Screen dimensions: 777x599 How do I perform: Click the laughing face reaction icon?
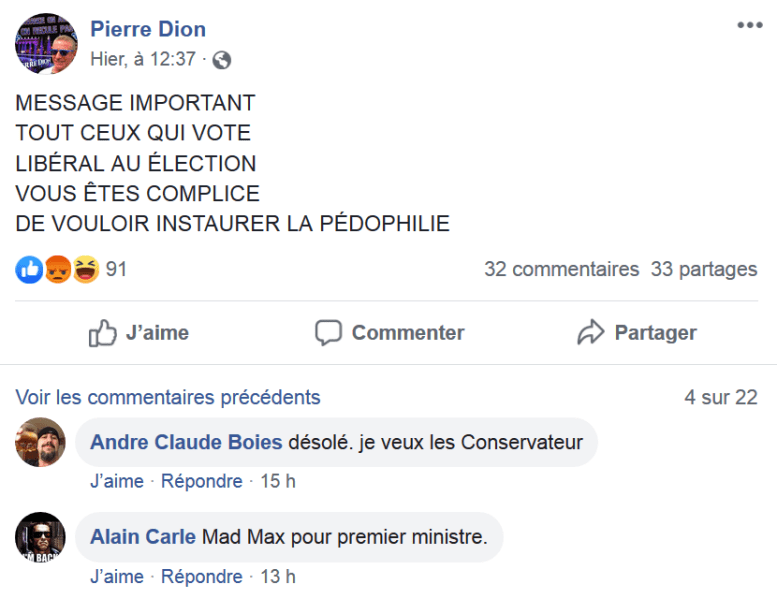point(86,269)
